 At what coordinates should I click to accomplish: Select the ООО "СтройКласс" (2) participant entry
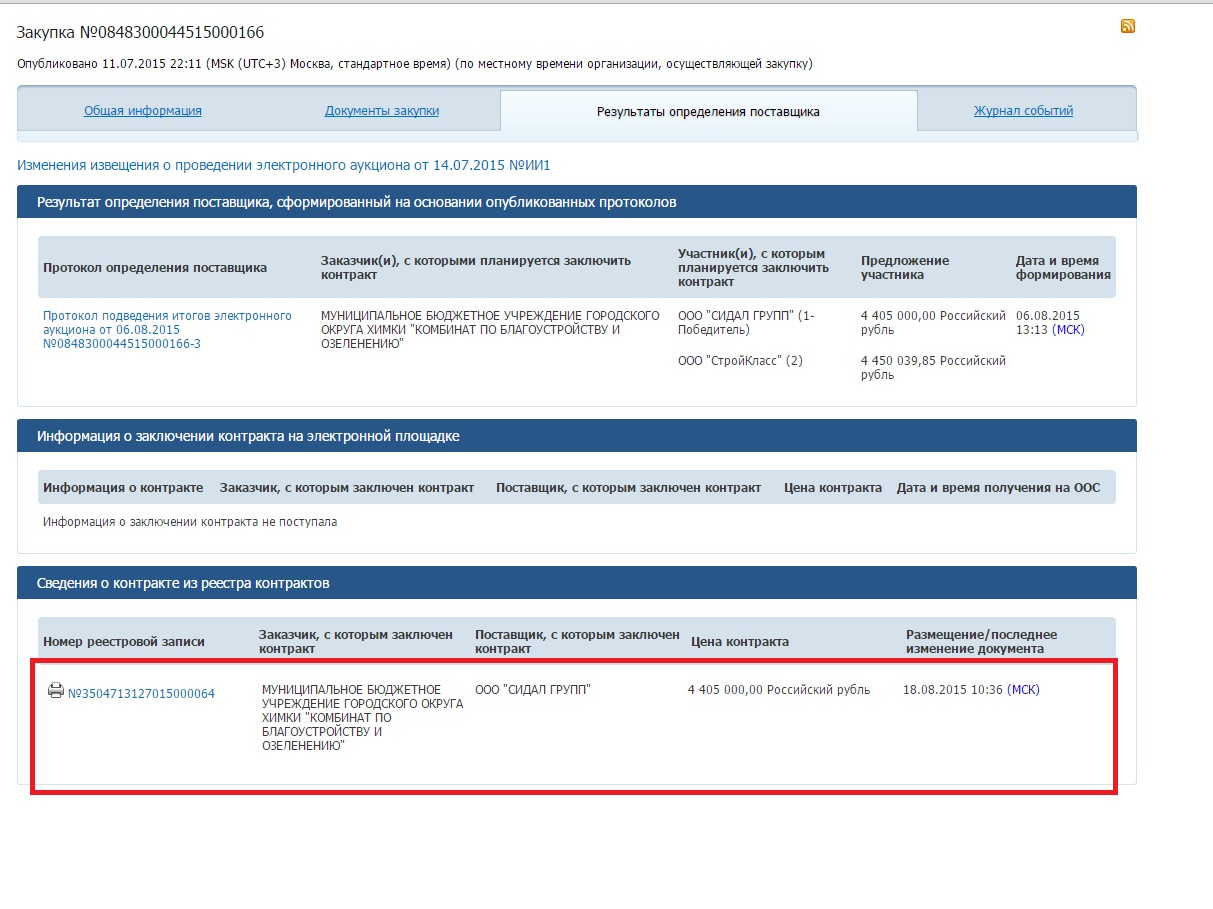740,360
